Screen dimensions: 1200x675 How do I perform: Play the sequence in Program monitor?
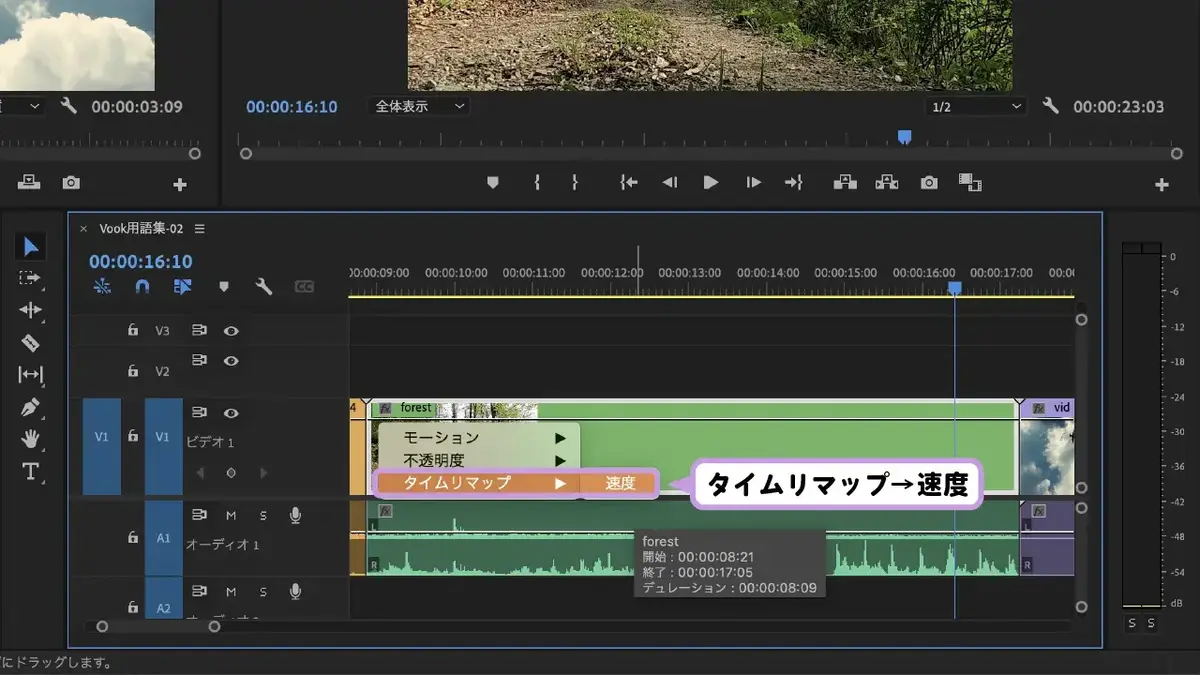tap(711, 182)
